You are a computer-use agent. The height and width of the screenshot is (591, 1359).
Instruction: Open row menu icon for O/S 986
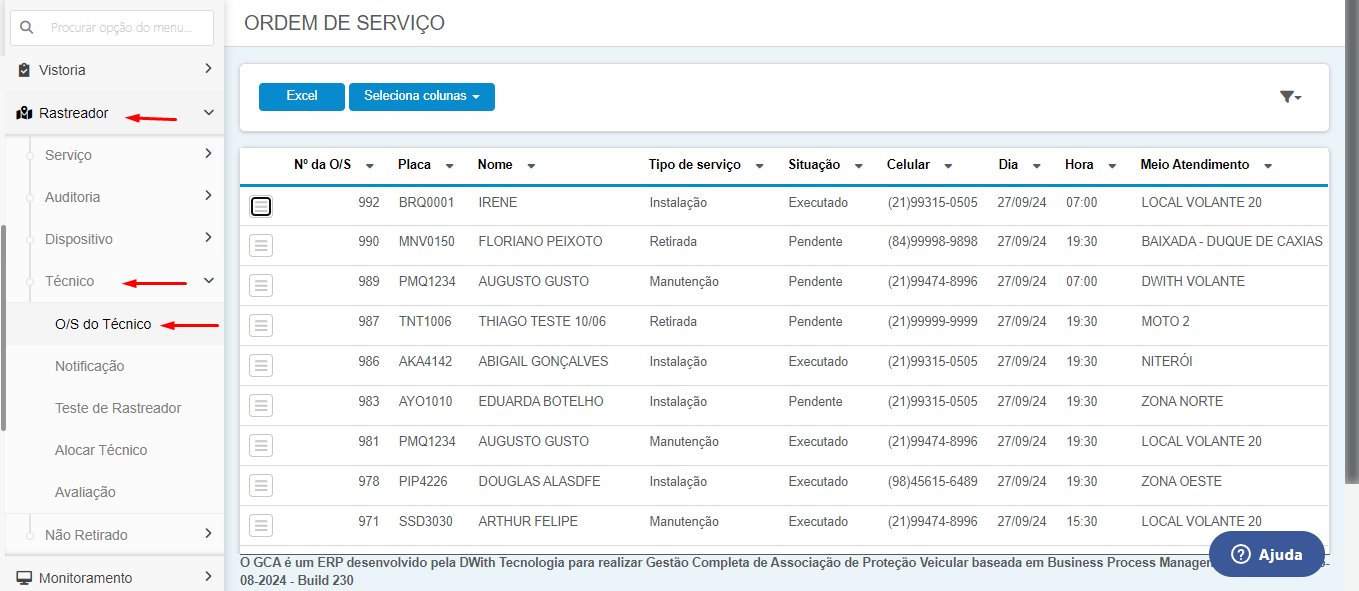click(x=261, y=365)
